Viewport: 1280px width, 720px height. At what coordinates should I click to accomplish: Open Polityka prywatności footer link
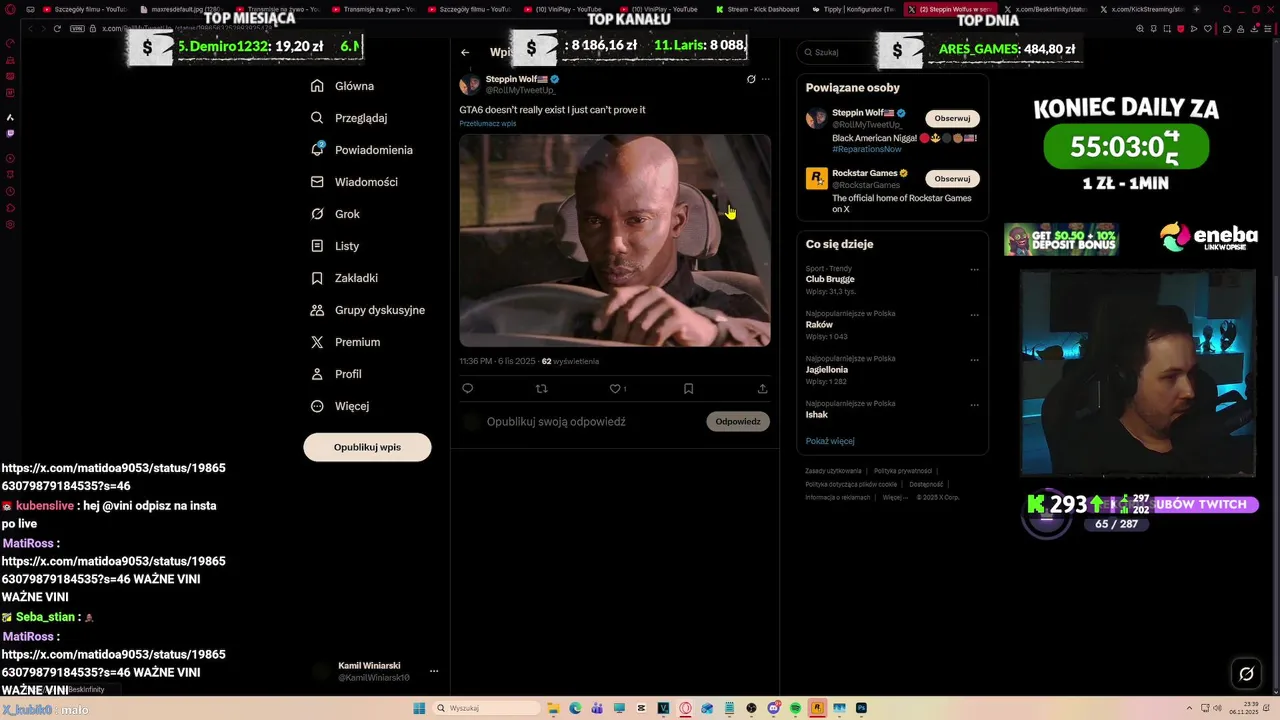click(x=903, y=470)
